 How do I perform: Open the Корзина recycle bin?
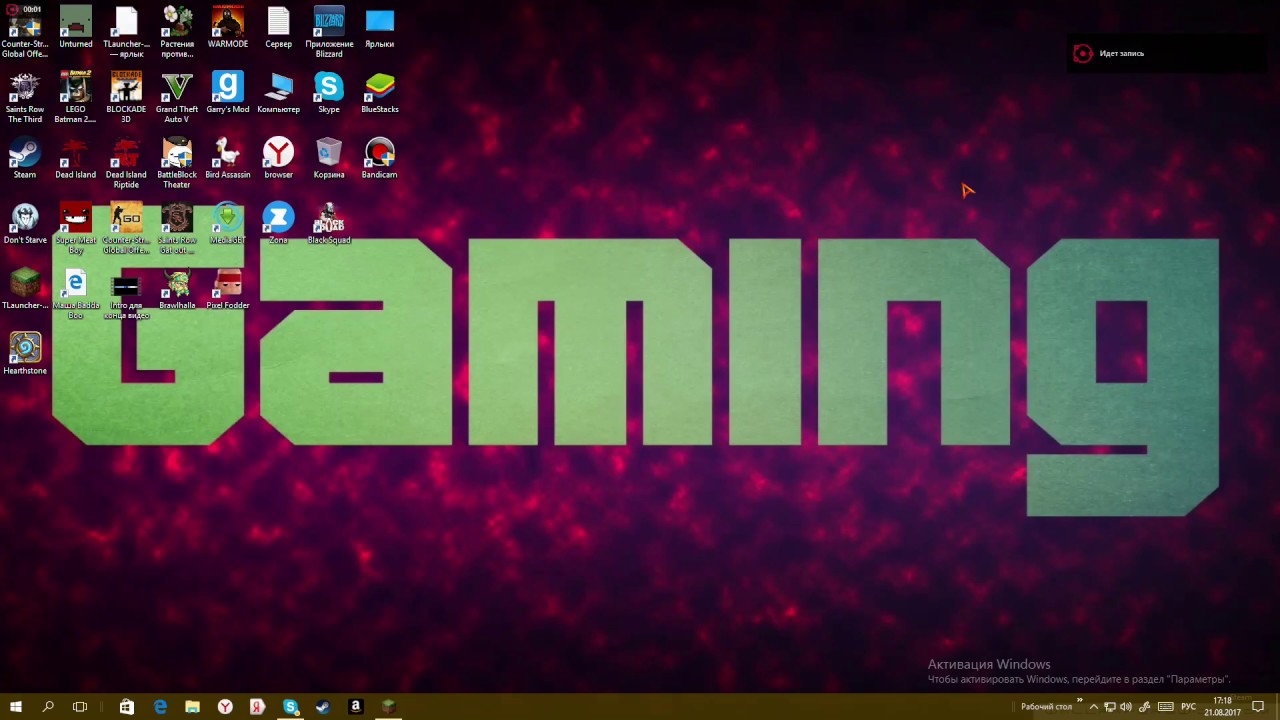tap(329, 158)
